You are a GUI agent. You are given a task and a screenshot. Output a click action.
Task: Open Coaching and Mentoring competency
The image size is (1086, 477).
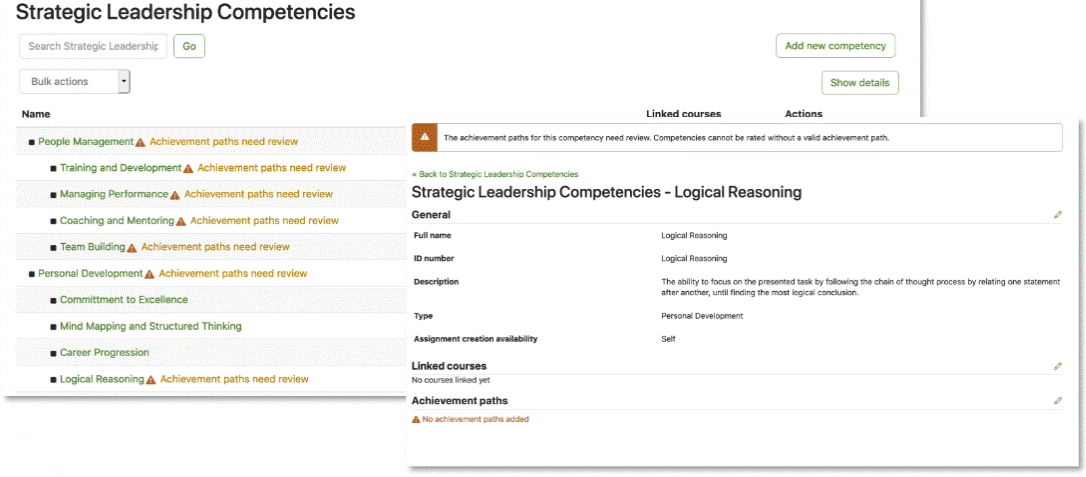[117, 221]
